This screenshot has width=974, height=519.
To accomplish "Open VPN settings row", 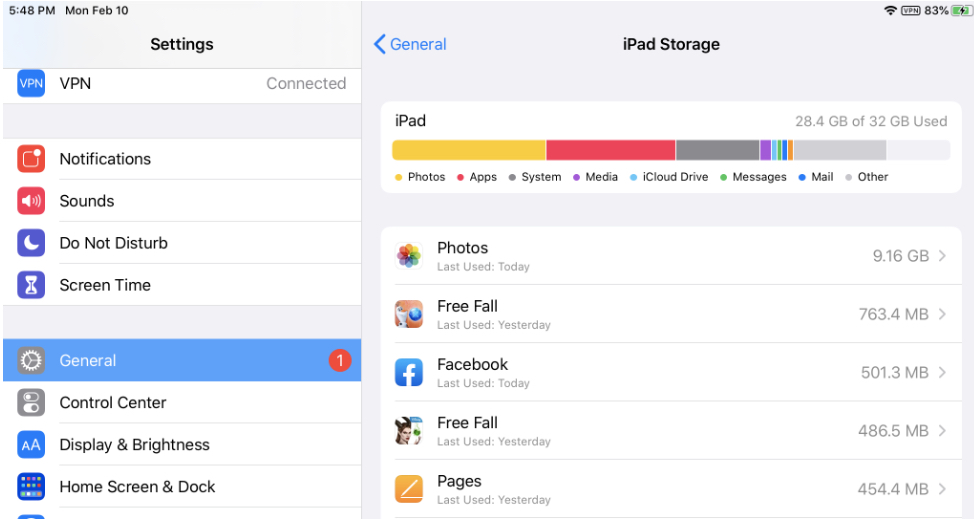I will click(x=182, y=84).
